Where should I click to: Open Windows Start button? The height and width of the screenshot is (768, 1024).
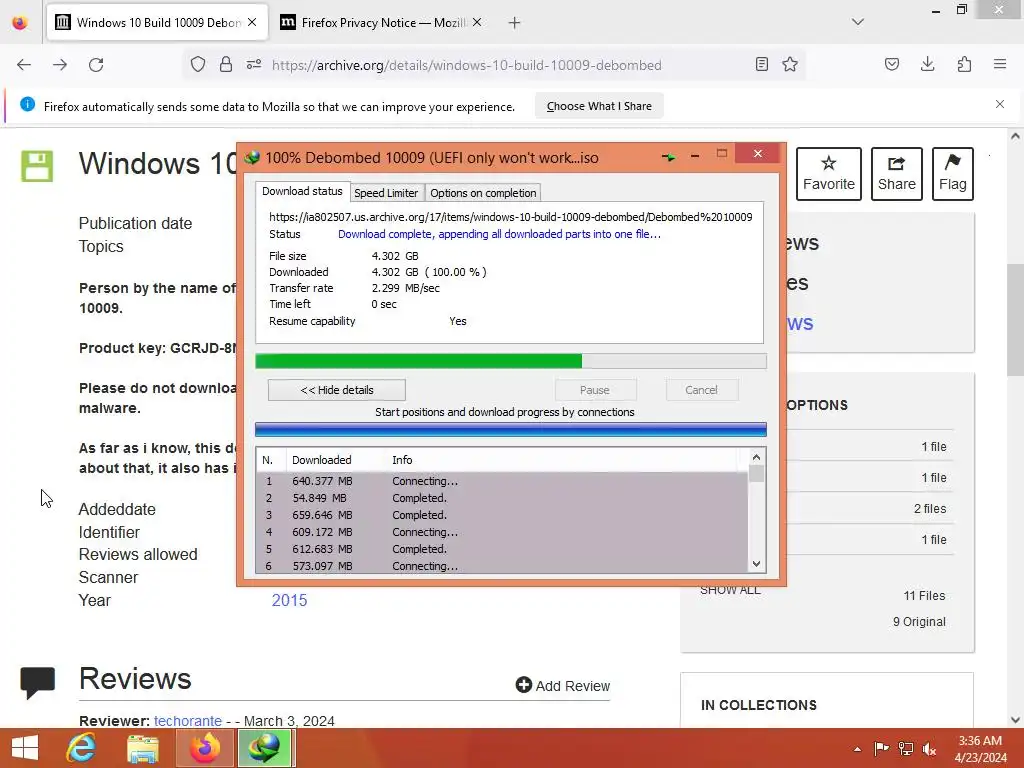pos(25,748)
